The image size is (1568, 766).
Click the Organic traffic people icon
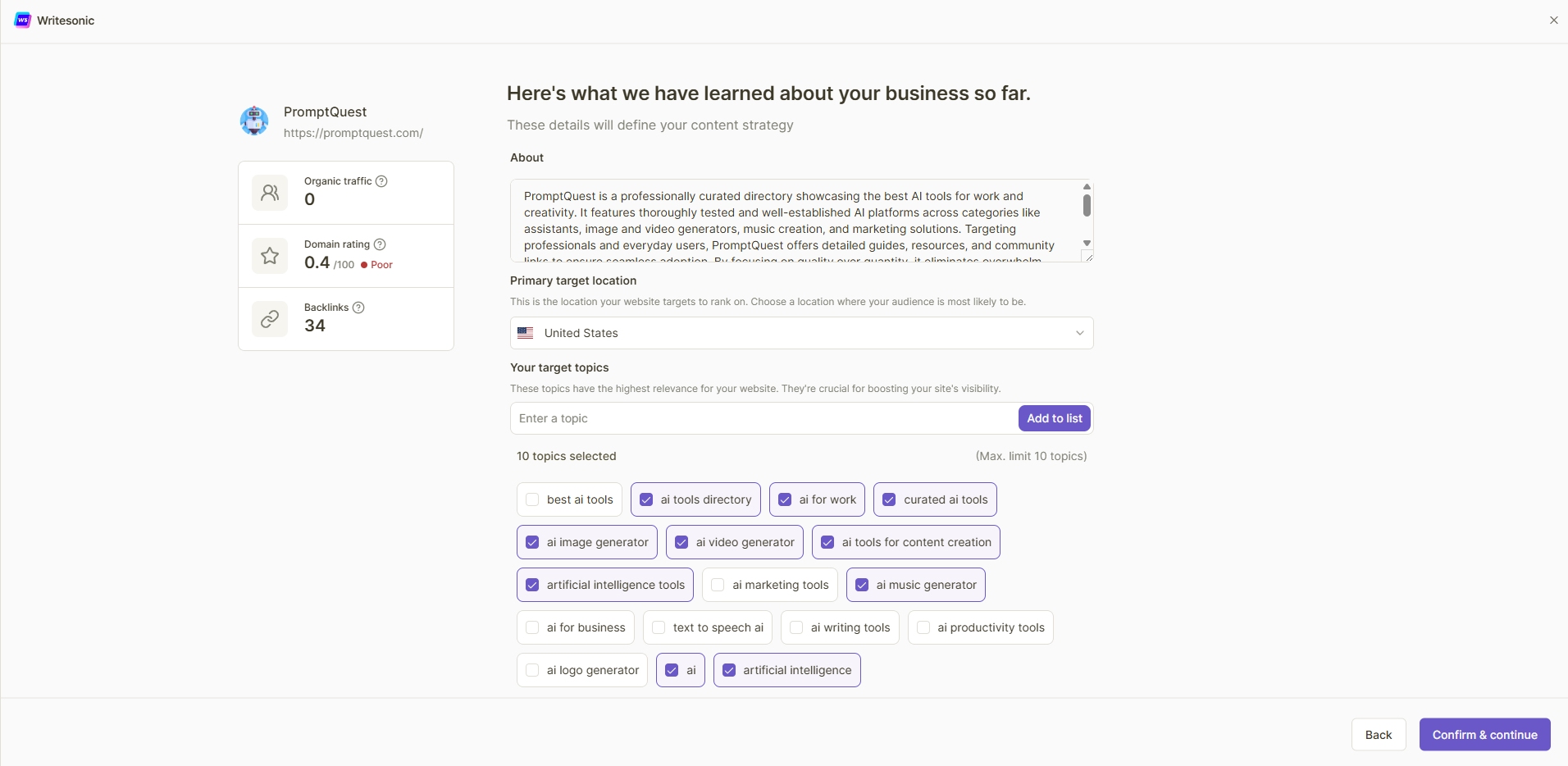coord(270,193)
